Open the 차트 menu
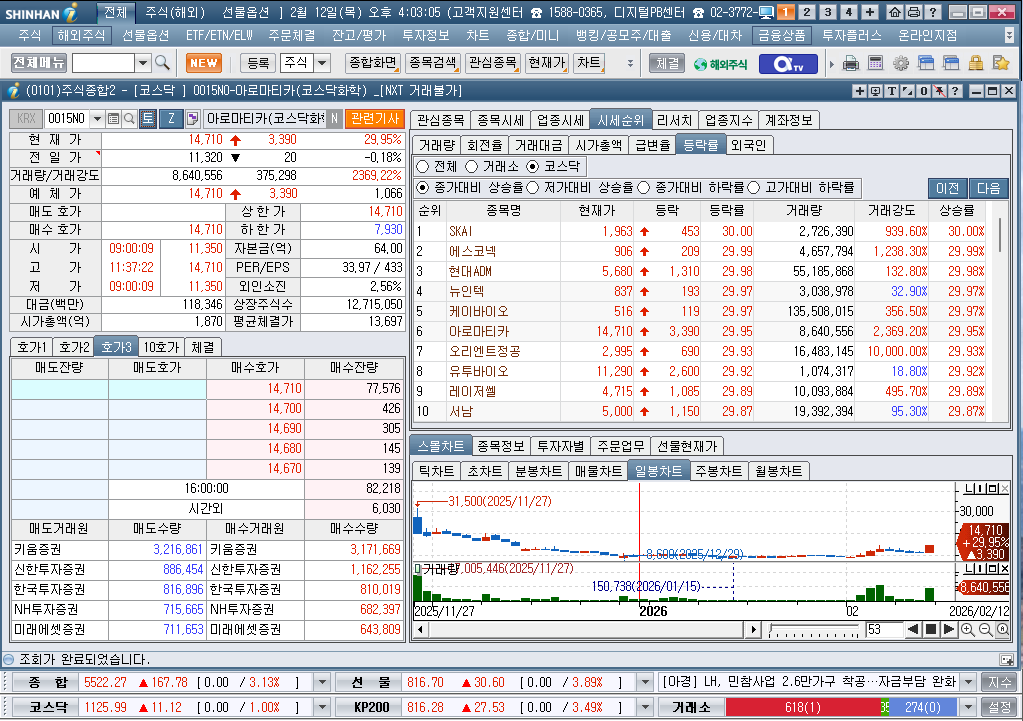1023x721 pixels. pos(477,35)
